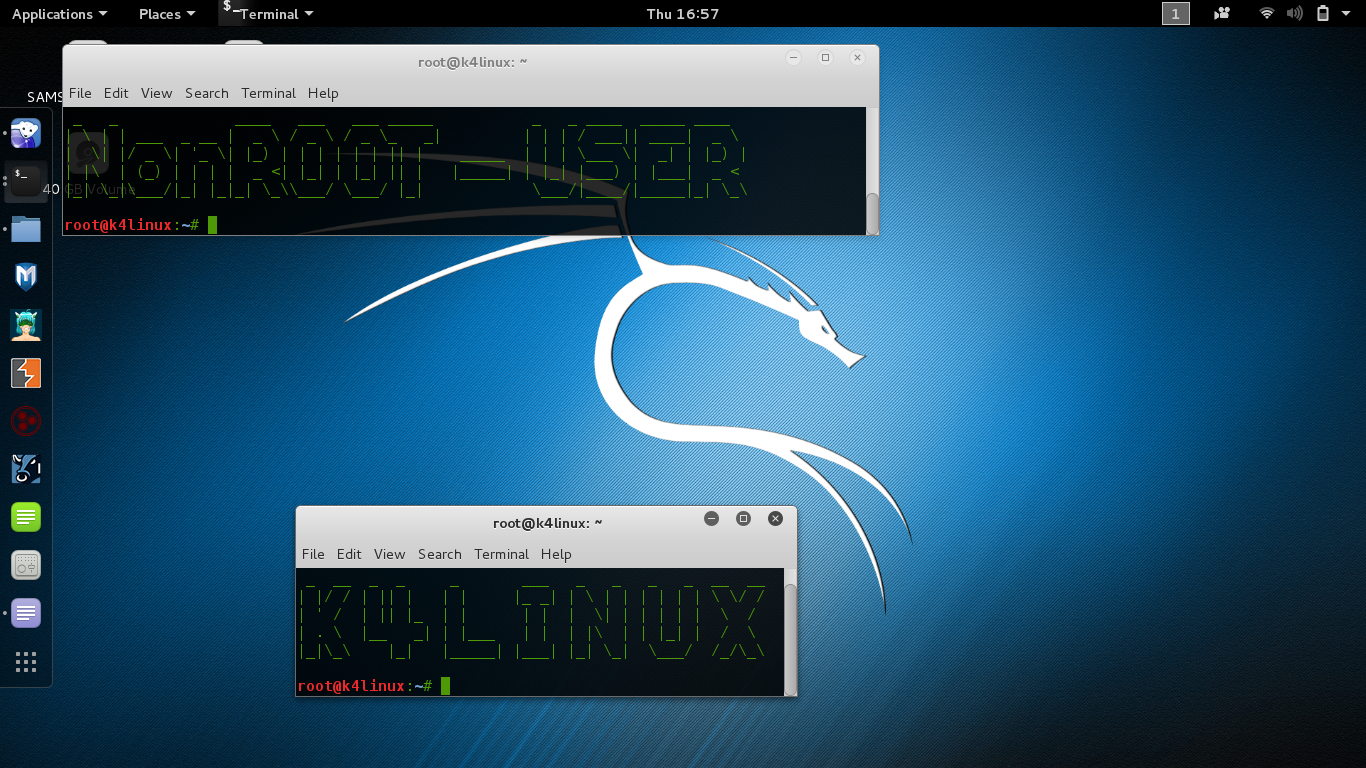Screen dimensions: 1366x768
Task: Launch Metasploit from the dock
Action: tap(26, 277)
